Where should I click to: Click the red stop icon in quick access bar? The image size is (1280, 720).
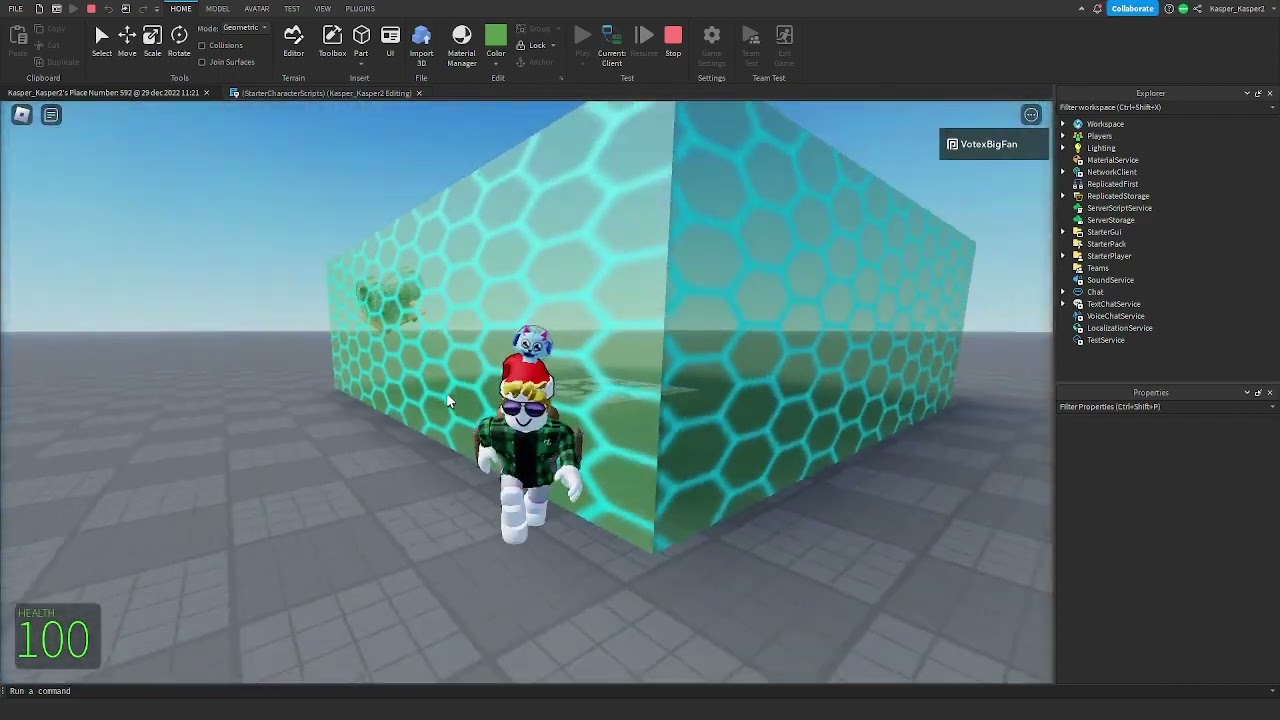click(91, 9)
